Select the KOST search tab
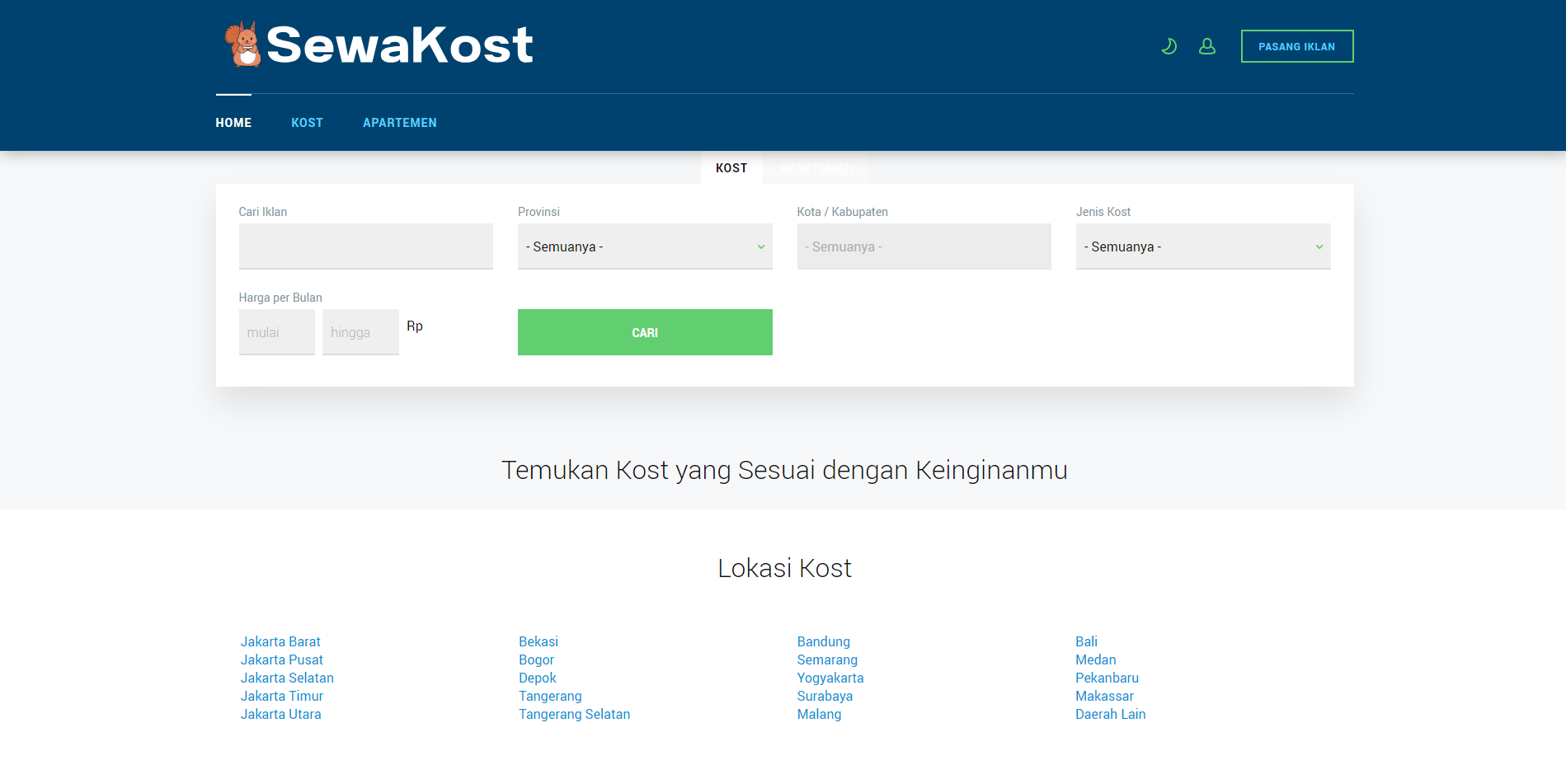Viewport: 1566px width, 784px height. coord(731,167)
